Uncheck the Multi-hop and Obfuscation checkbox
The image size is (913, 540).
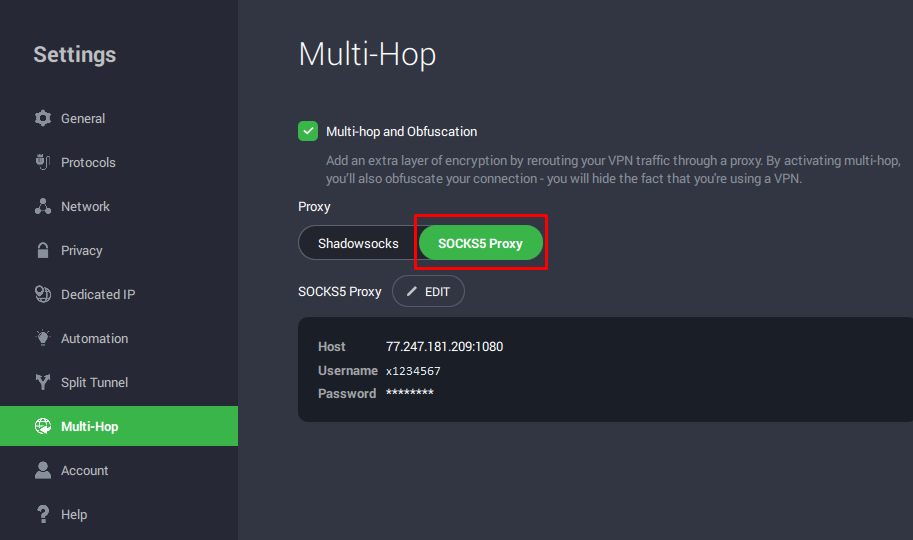point(308,131)
